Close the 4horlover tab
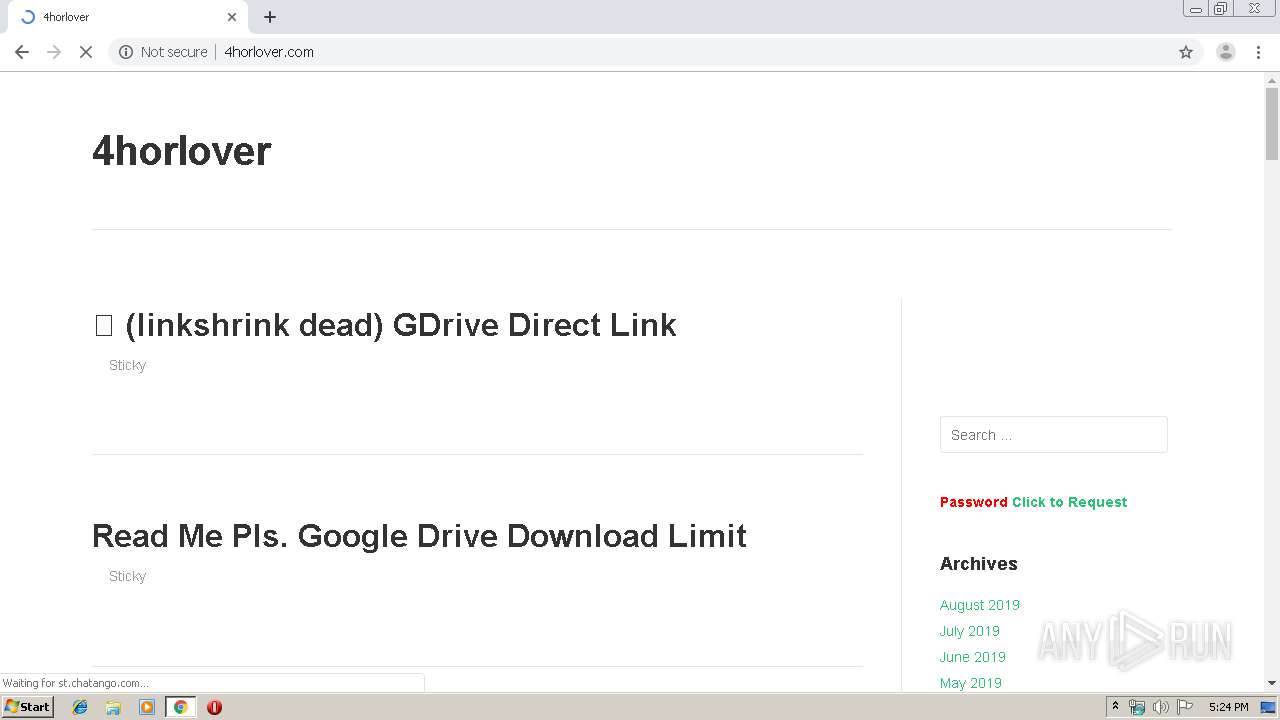Viewport: 1280px width, 720px height. pos(232,17)
